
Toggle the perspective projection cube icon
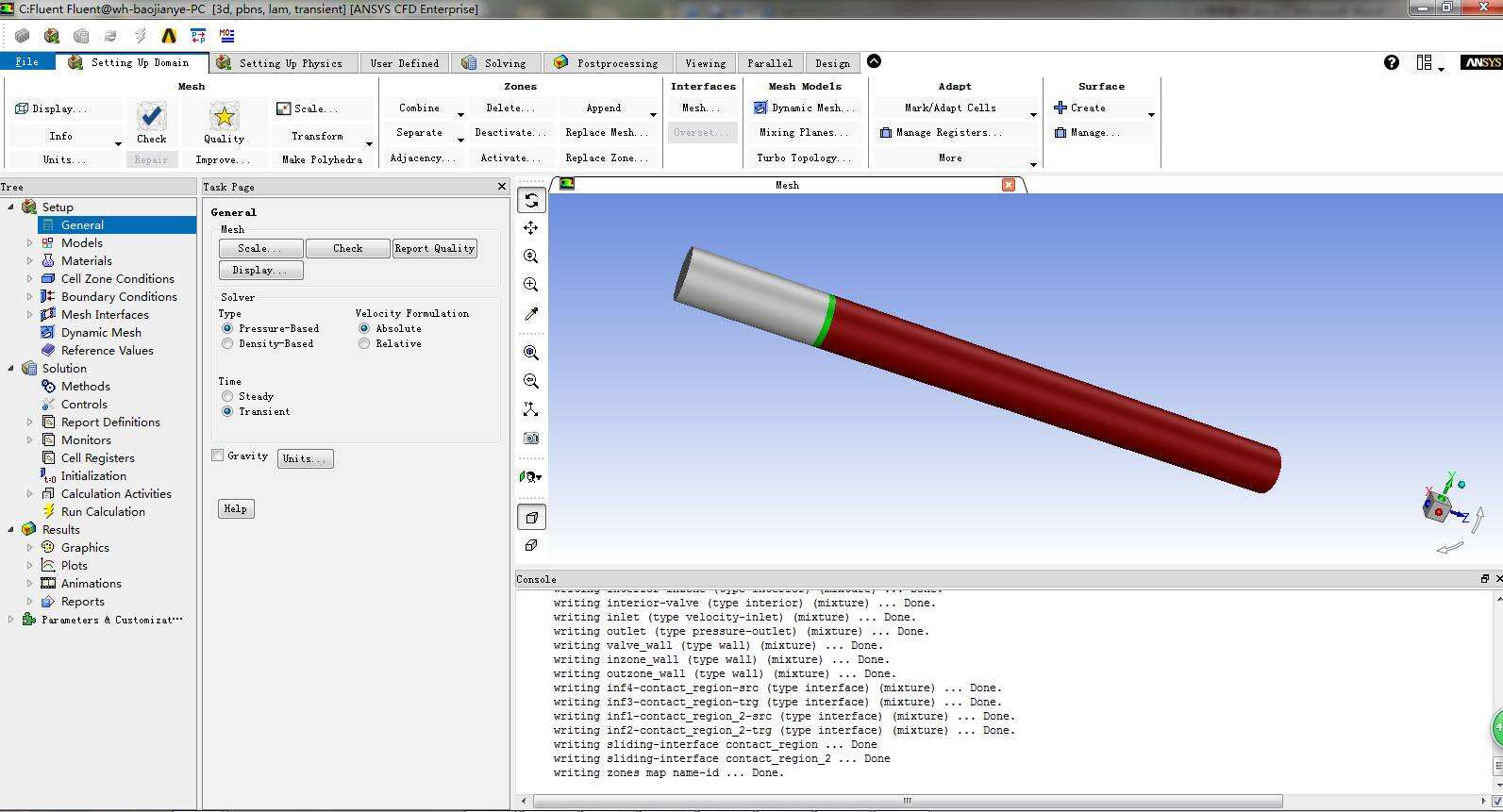(531, 517)
